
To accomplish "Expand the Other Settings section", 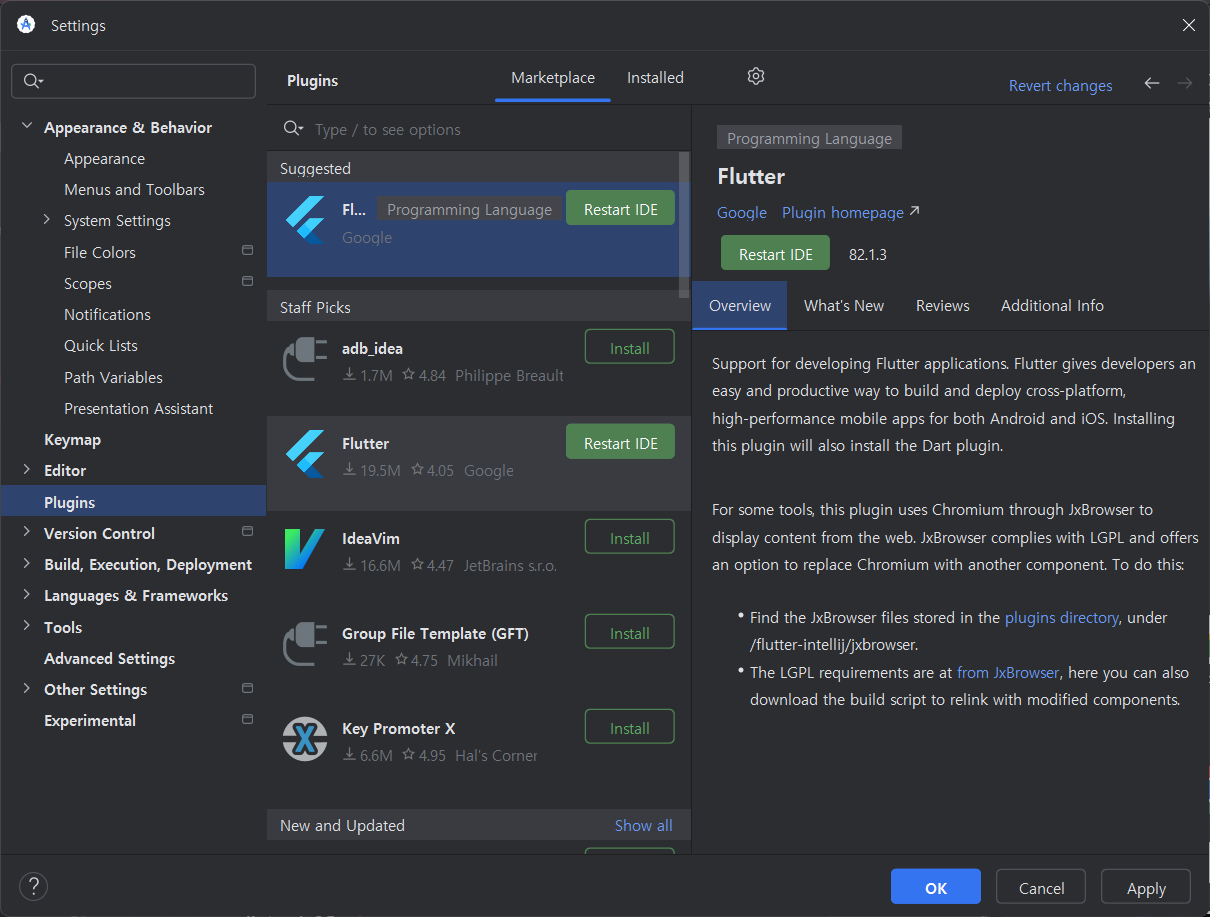I will (26, 689).
